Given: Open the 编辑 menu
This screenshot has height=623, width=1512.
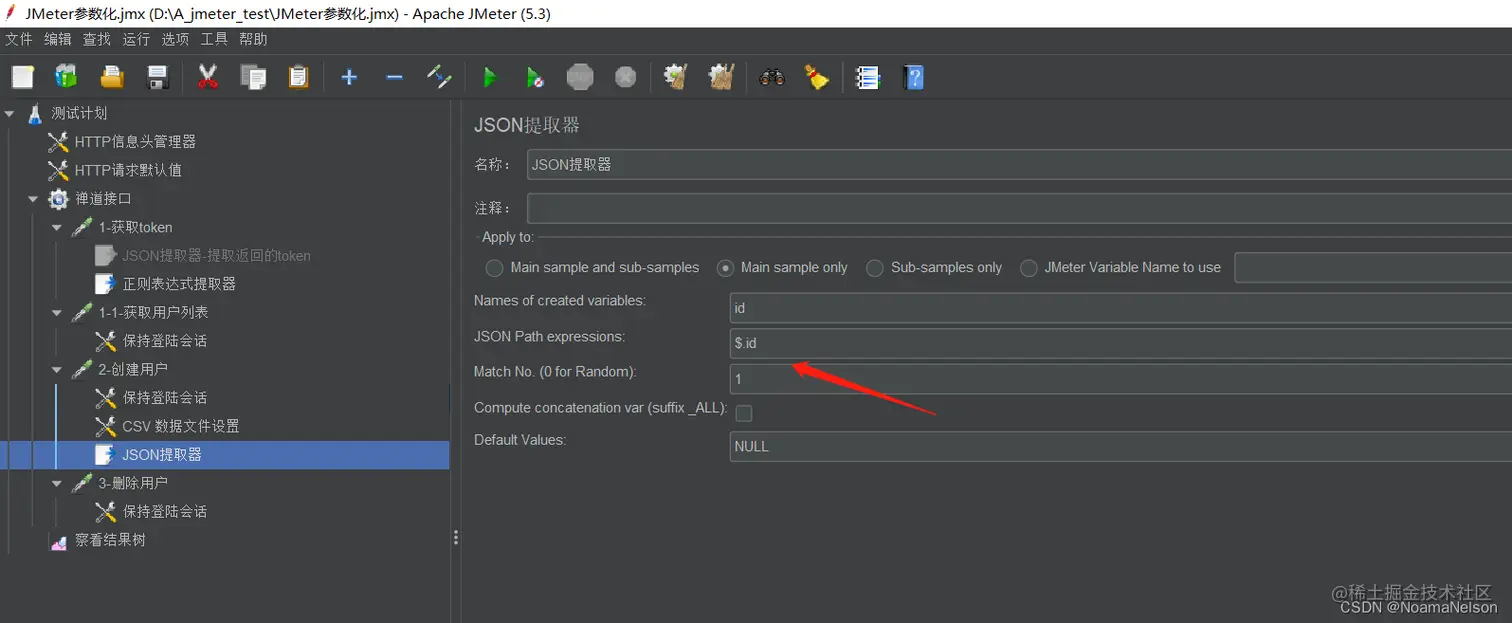Looking at the screenshot, I should click(x=58, y=39).
